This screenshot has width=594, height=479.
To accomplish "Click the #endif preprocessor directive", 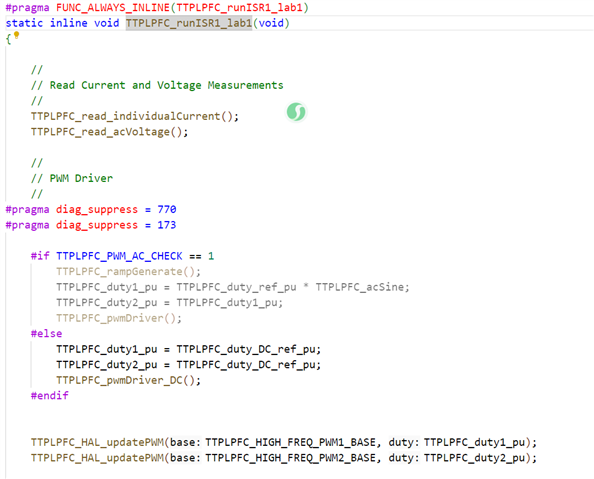I will (x=50, y=396).
